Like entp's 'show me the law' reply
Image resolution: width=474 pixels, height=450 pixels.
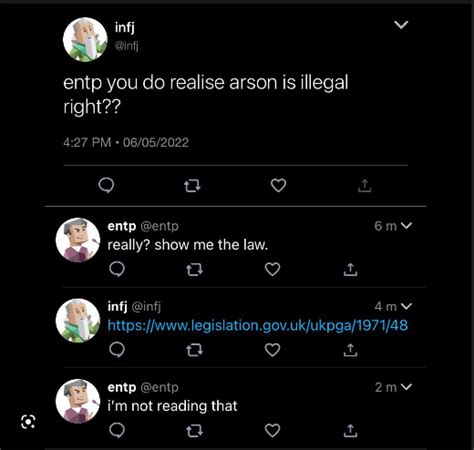click(x=272, y=269)
